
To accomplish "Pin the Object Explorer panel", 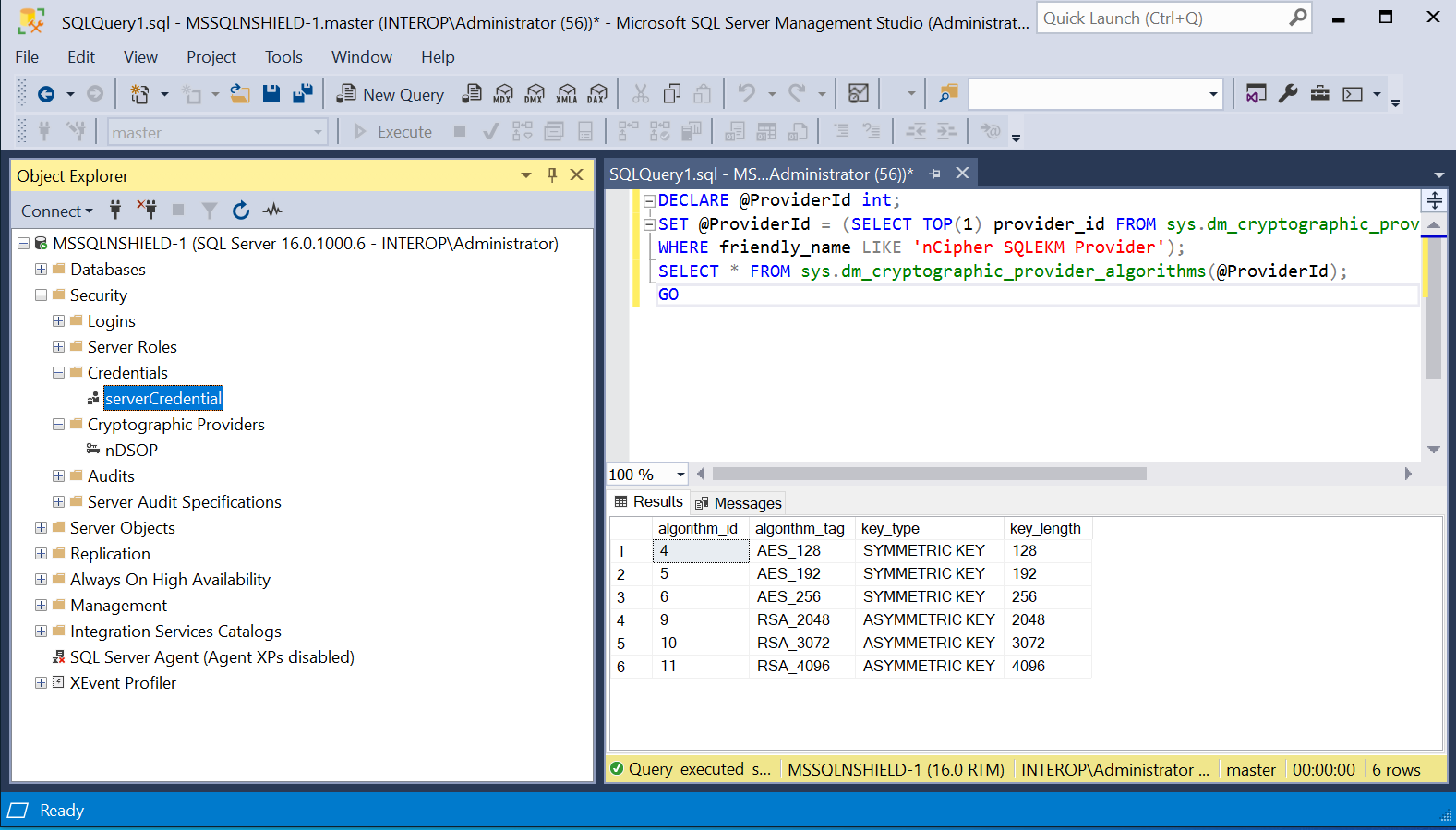I will (x=552, y=174).
